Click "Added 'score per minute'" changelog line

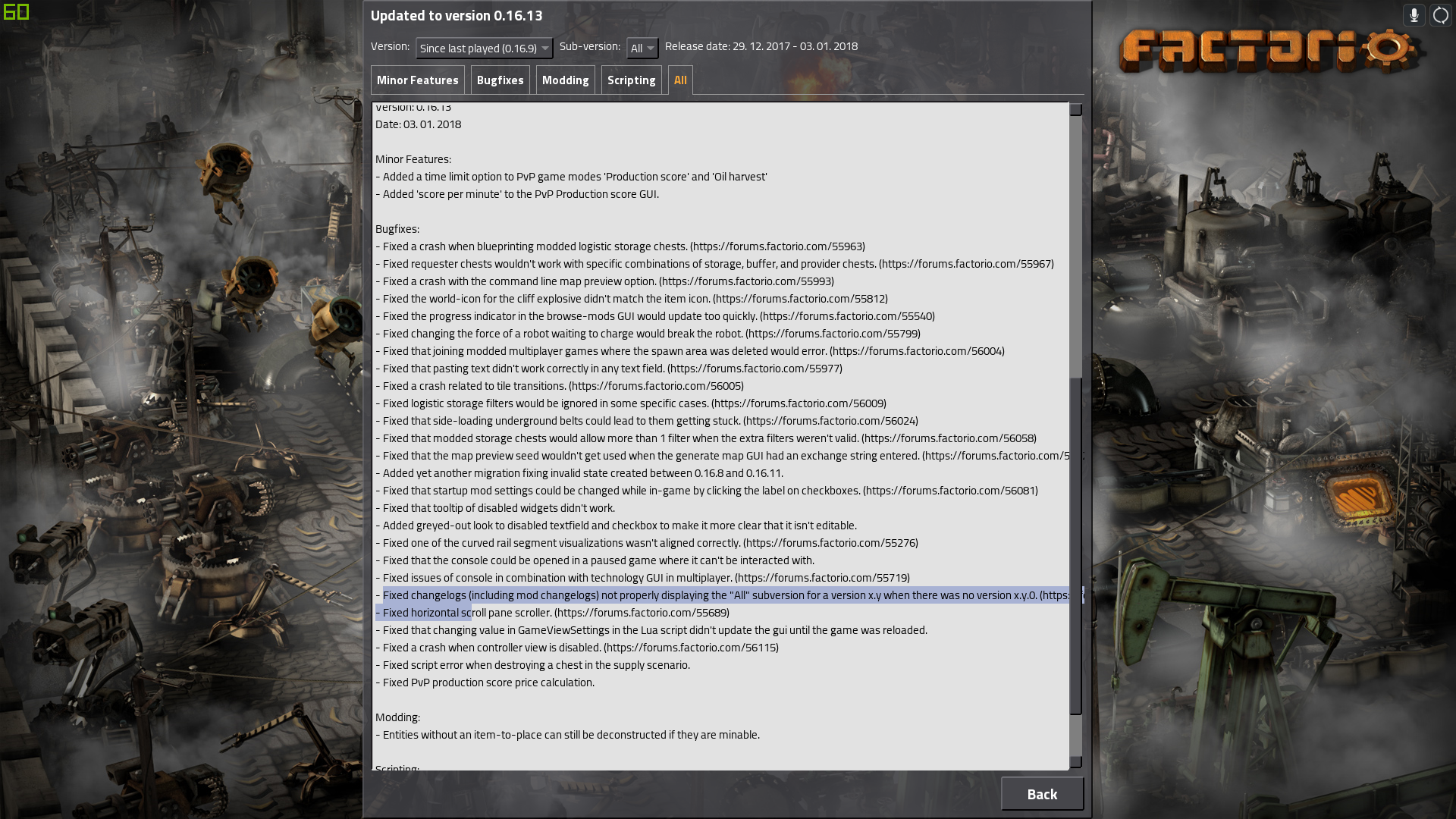pos(517,194)
